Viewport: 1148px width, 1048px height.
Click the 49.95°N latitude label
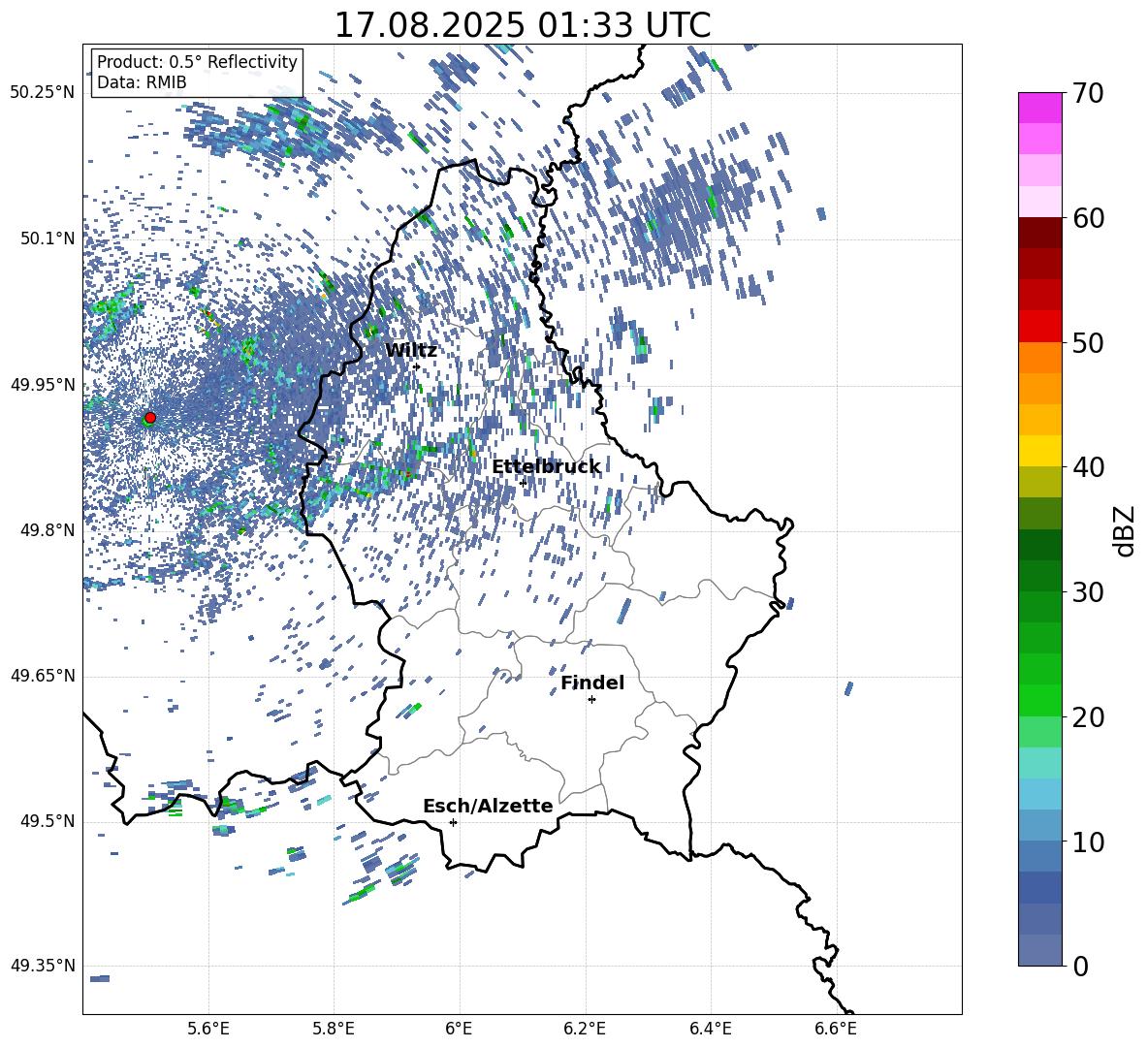pos(44,384)
